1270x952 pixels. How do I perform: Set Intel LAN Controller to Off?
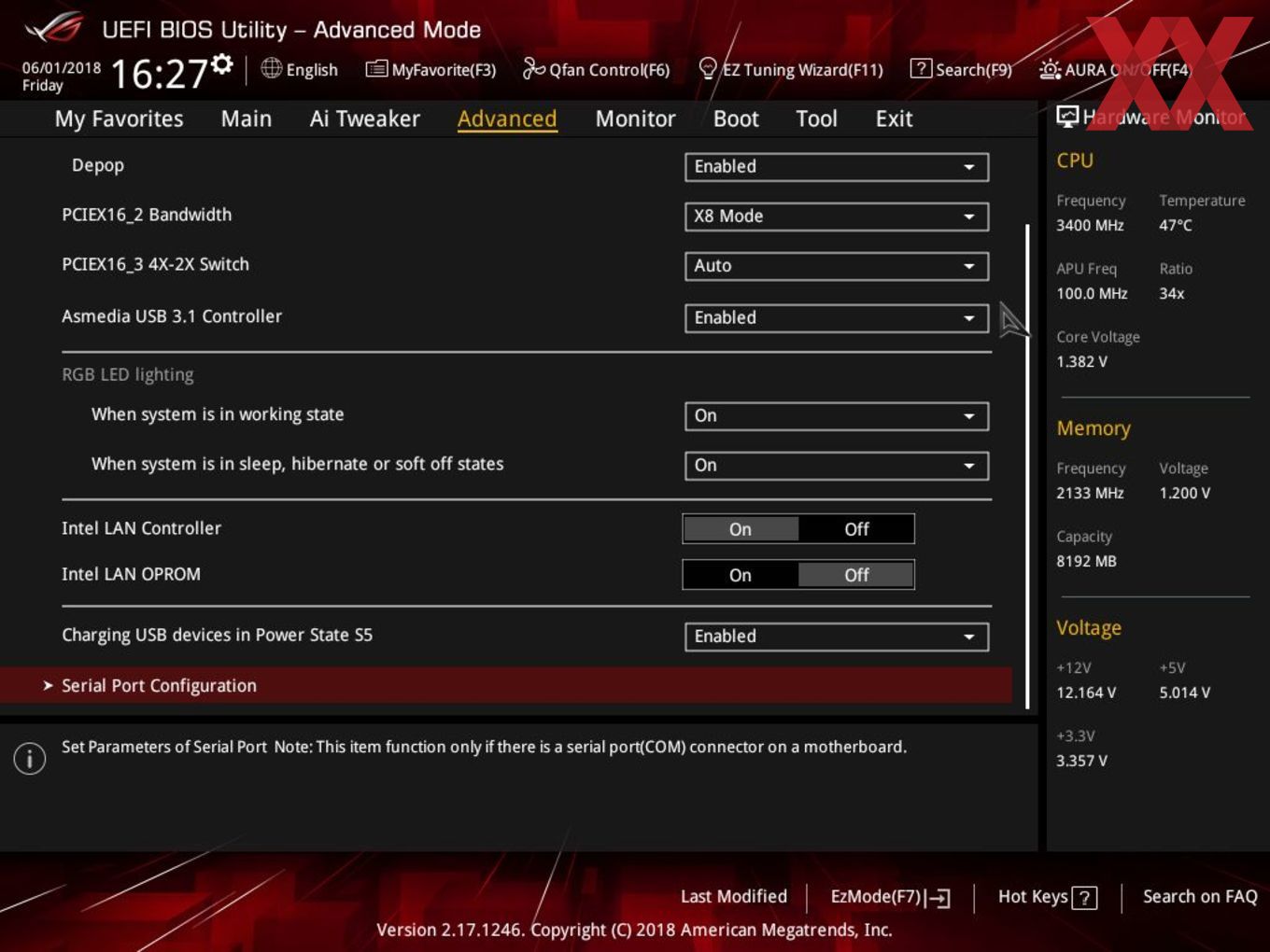[856, 529]
